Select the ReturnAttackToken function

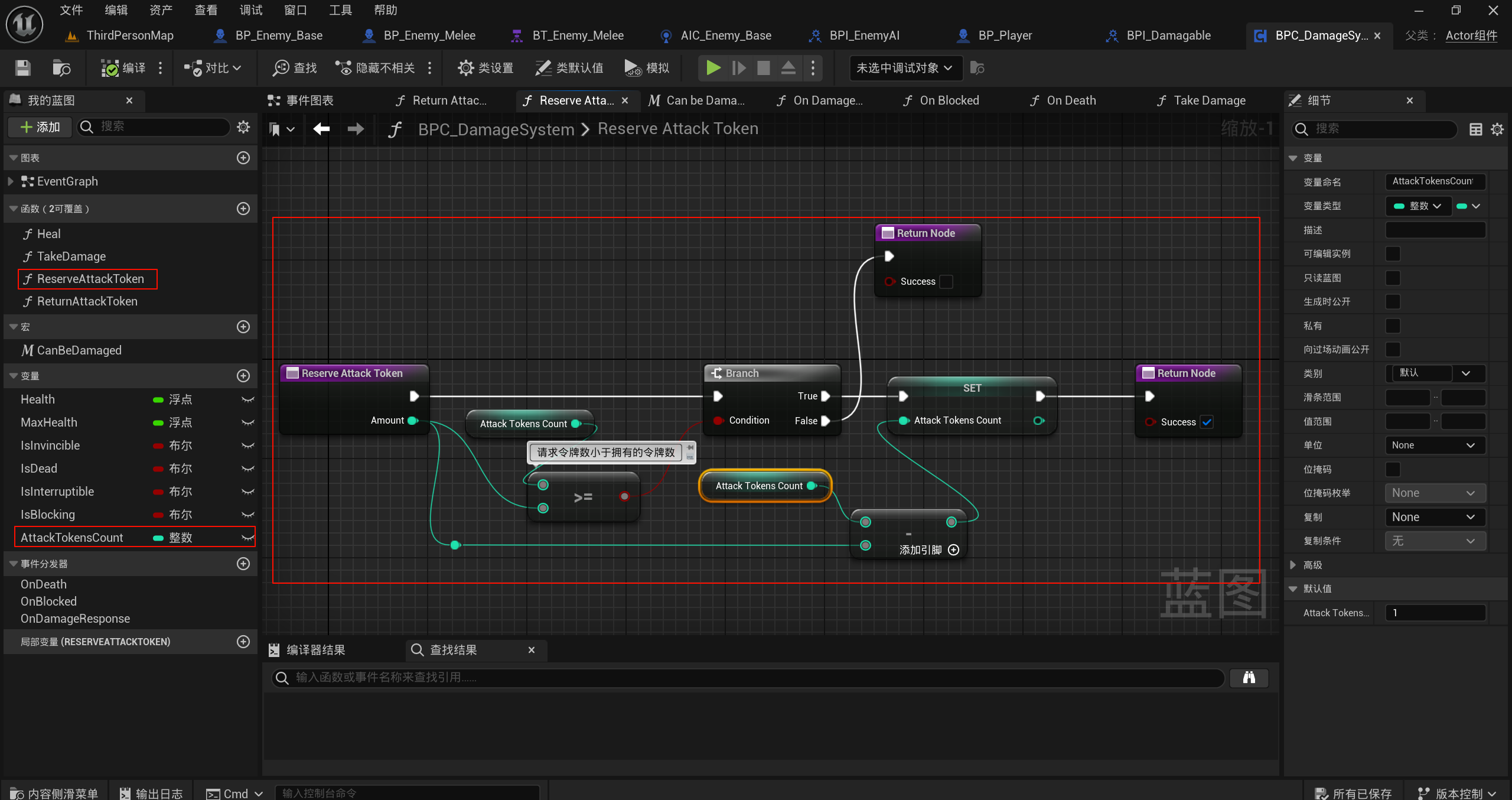(x=87, y=301)
